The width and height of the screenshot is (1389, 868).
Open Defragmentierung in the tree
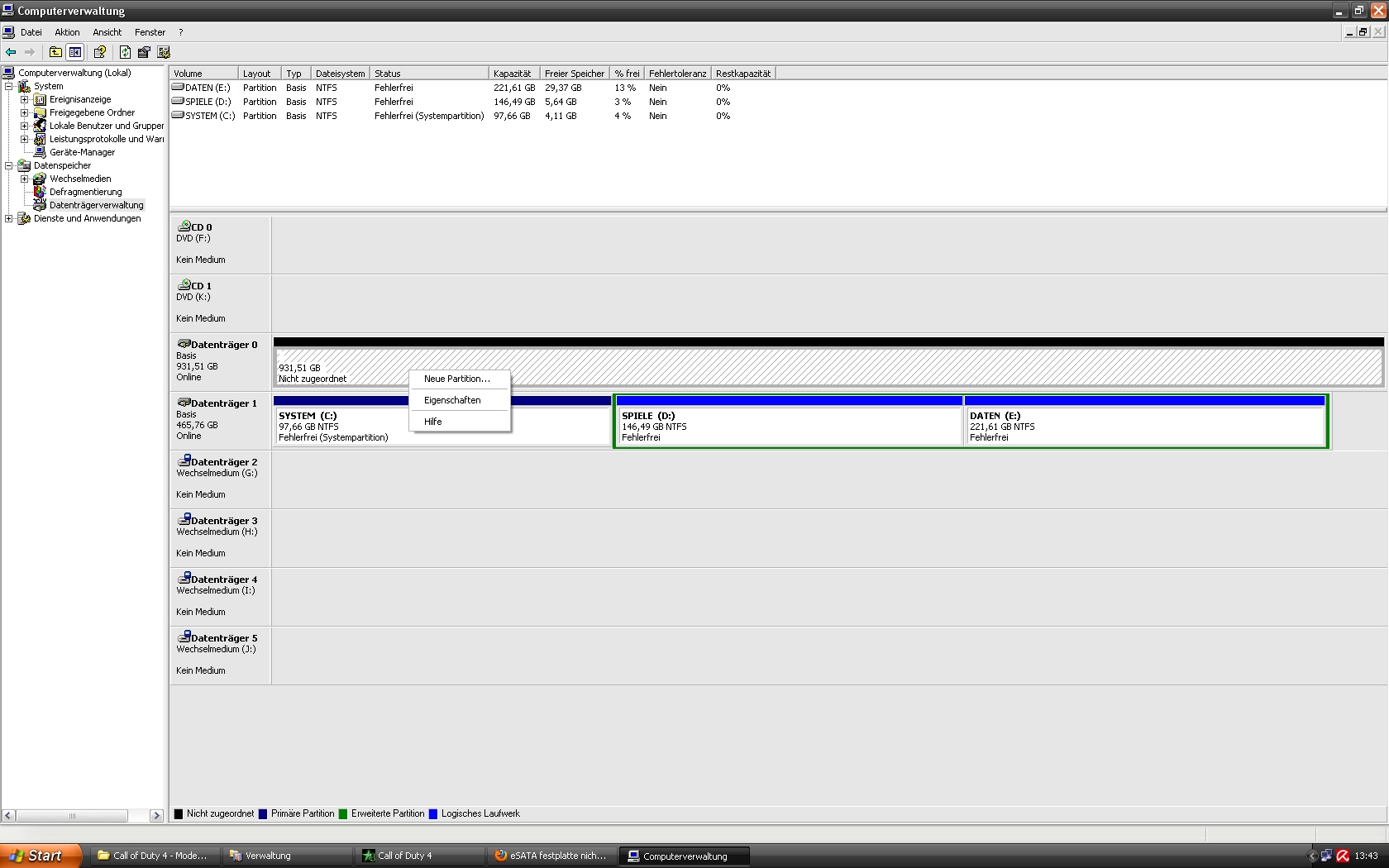click(85, 192)
